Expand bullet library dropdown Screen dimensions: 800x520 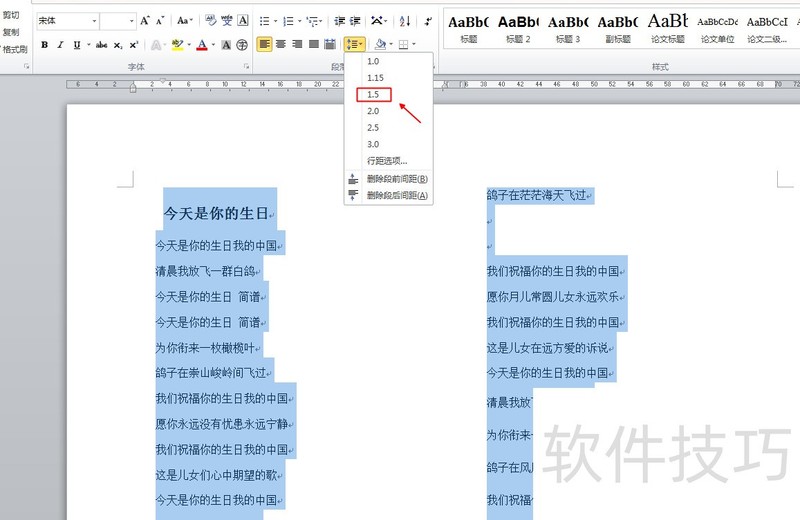(x=276, y=21)
